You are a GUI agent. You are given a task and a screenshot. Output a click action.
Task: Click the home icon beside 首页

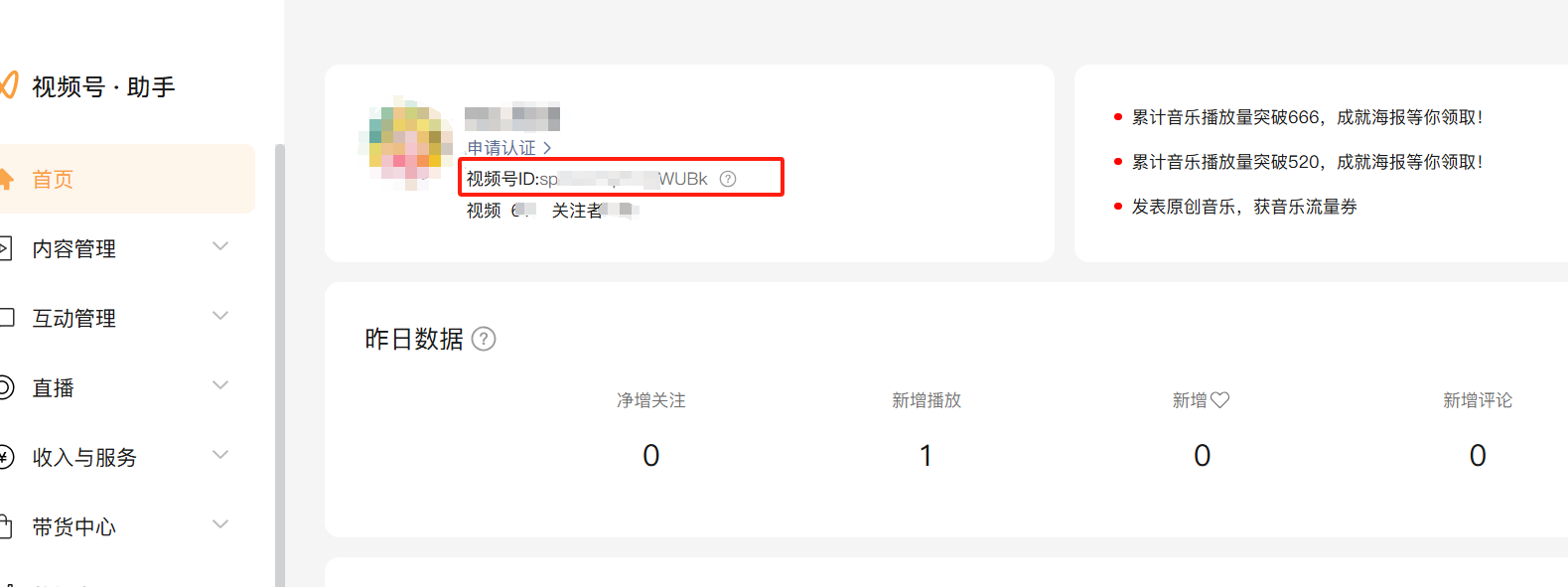pos(6,180)
